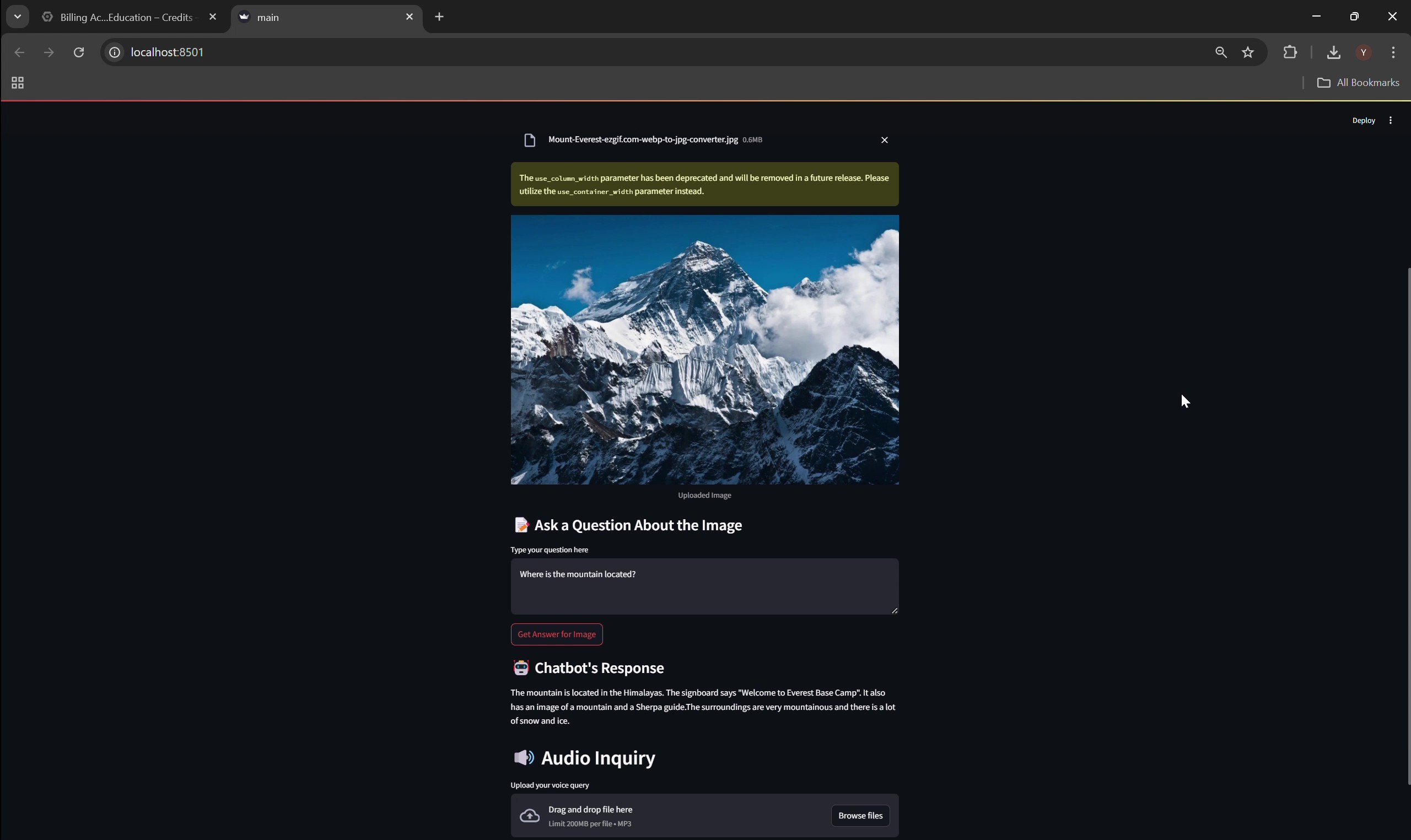Open the Downloads icon in toolbar
The width and height of the screenshot is (1411, 840).
click(x=1333, y=52)
